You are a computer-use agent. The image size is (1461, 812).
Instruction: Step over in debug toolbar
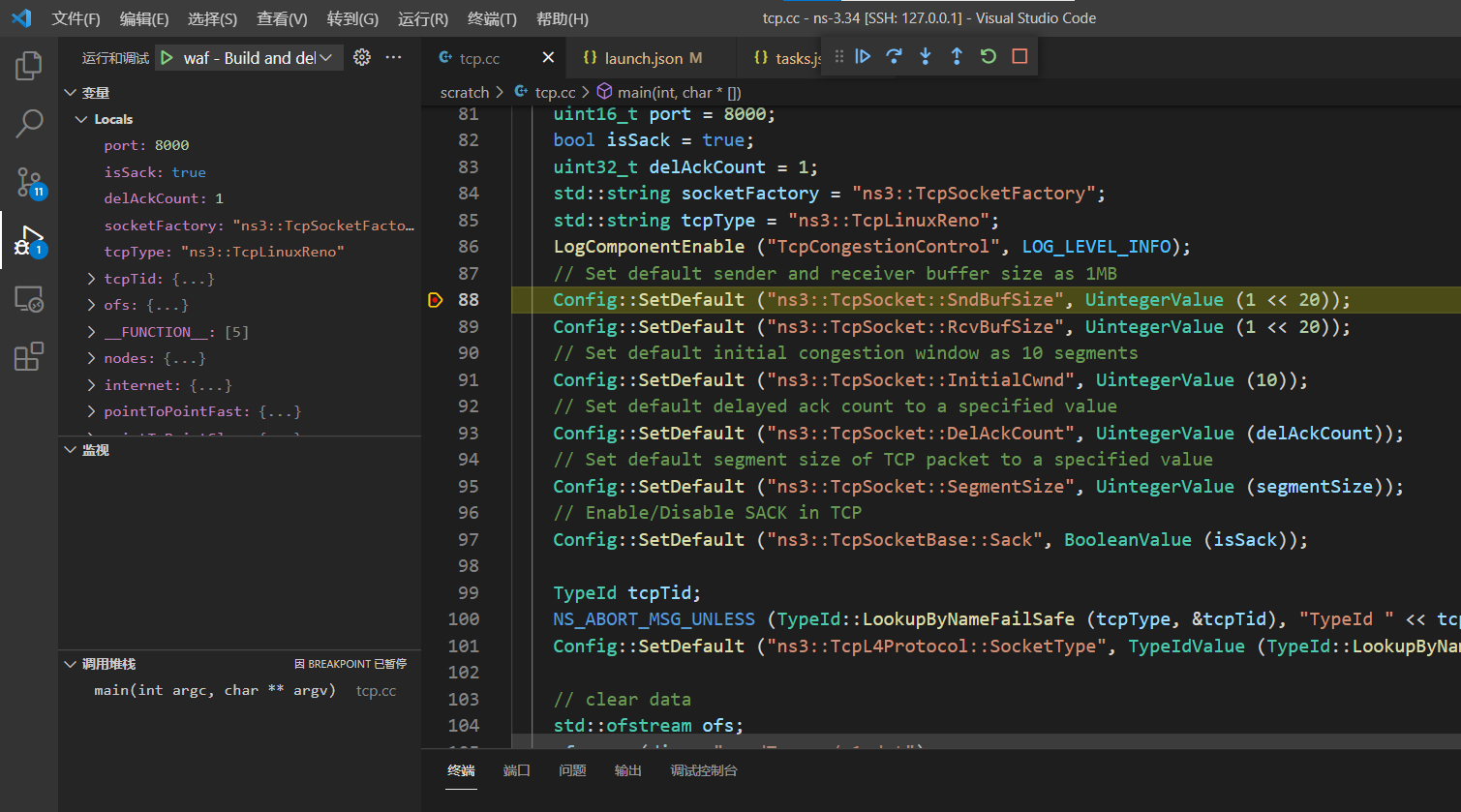coord(894,57)
